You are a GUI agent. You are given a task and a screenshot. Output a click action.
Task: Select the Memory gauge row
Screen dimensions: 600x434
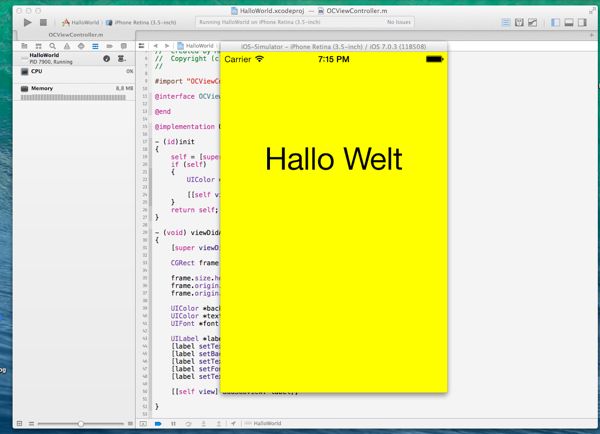click(x=74, y=92)
